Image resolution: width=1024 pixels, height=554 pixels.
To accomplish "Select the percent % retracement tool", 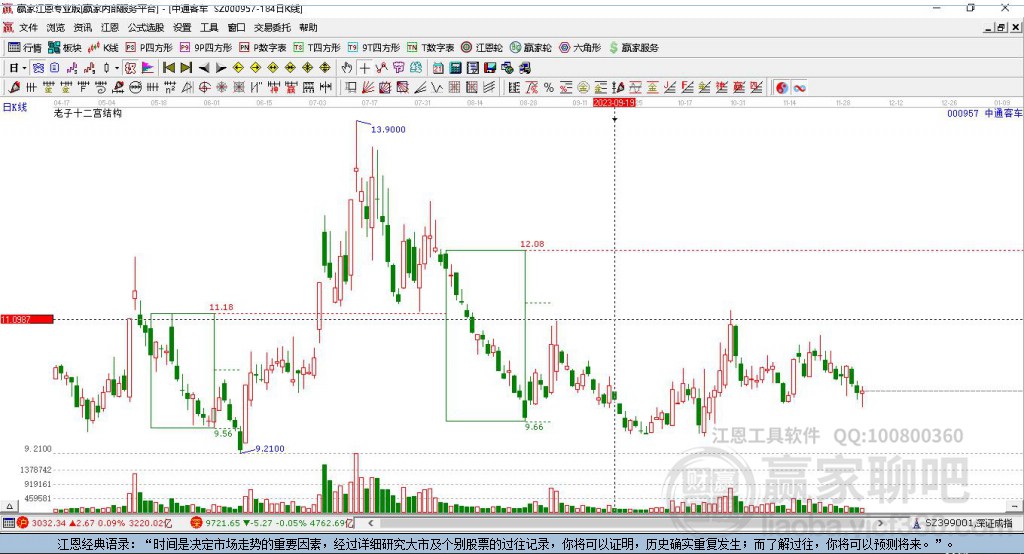I will [x=549, y=88].
